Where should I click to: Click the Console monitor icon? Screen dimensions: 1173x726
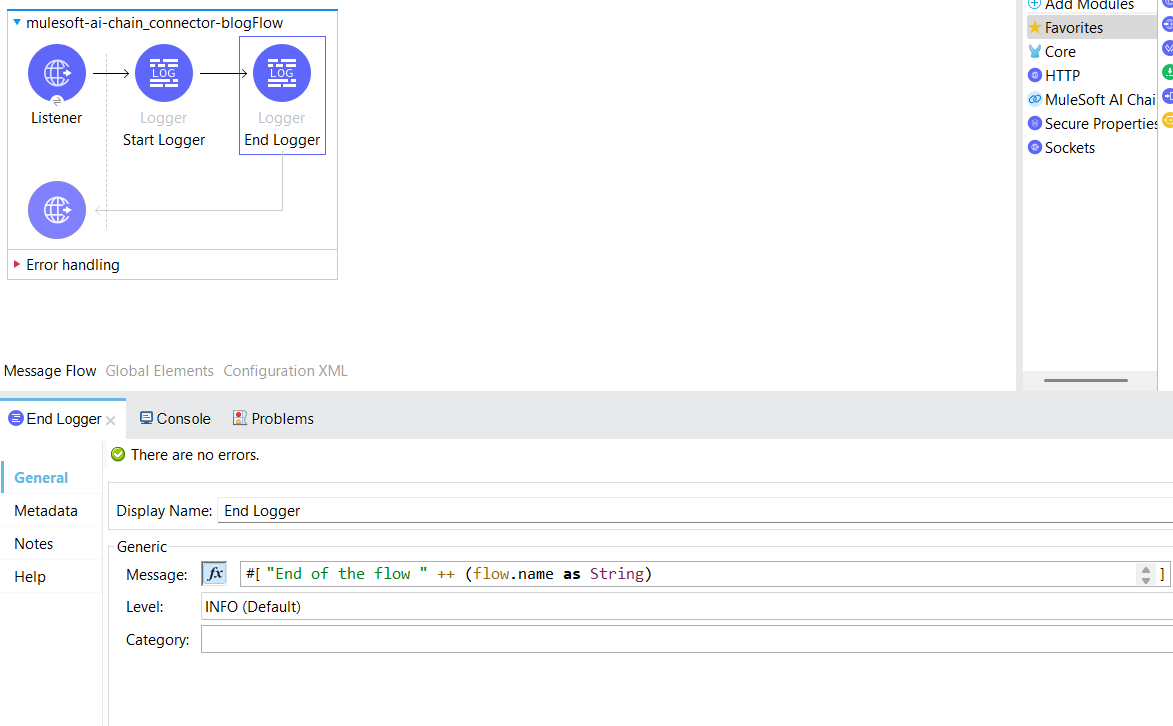point(147,418)
